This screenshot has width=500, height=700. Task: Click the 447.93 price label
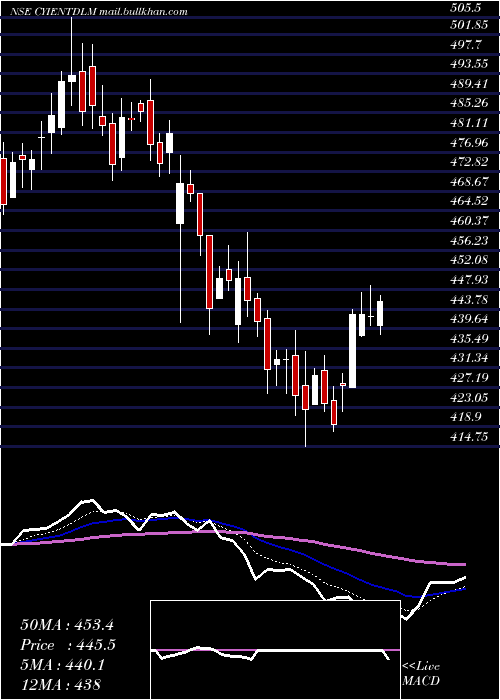[x=471, y=279]
